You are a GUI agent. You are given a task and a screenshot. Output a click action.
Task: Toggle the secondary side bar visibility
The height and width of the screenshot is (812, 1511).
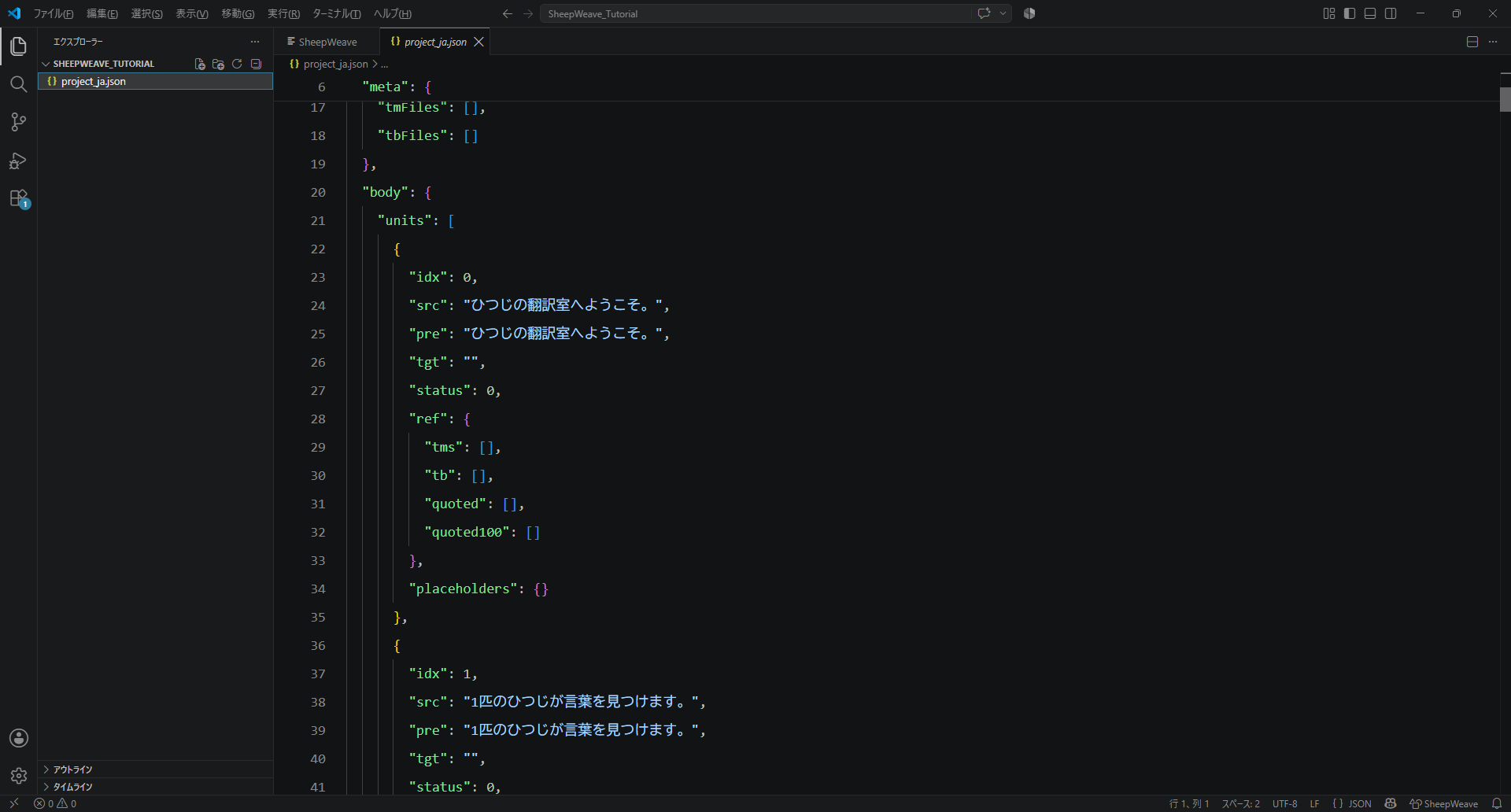(1391, 13)
